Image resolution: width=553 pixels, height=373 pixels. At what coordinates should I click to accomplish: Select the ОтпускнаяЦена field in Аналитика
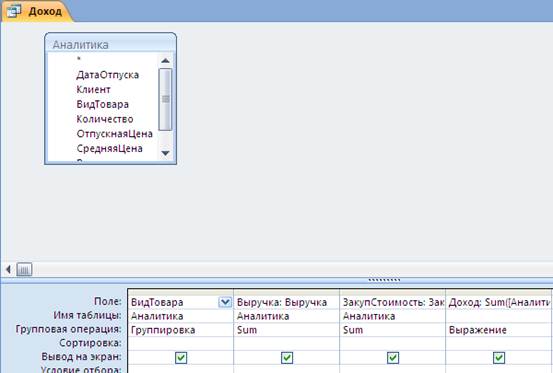(x=115, y=134)
